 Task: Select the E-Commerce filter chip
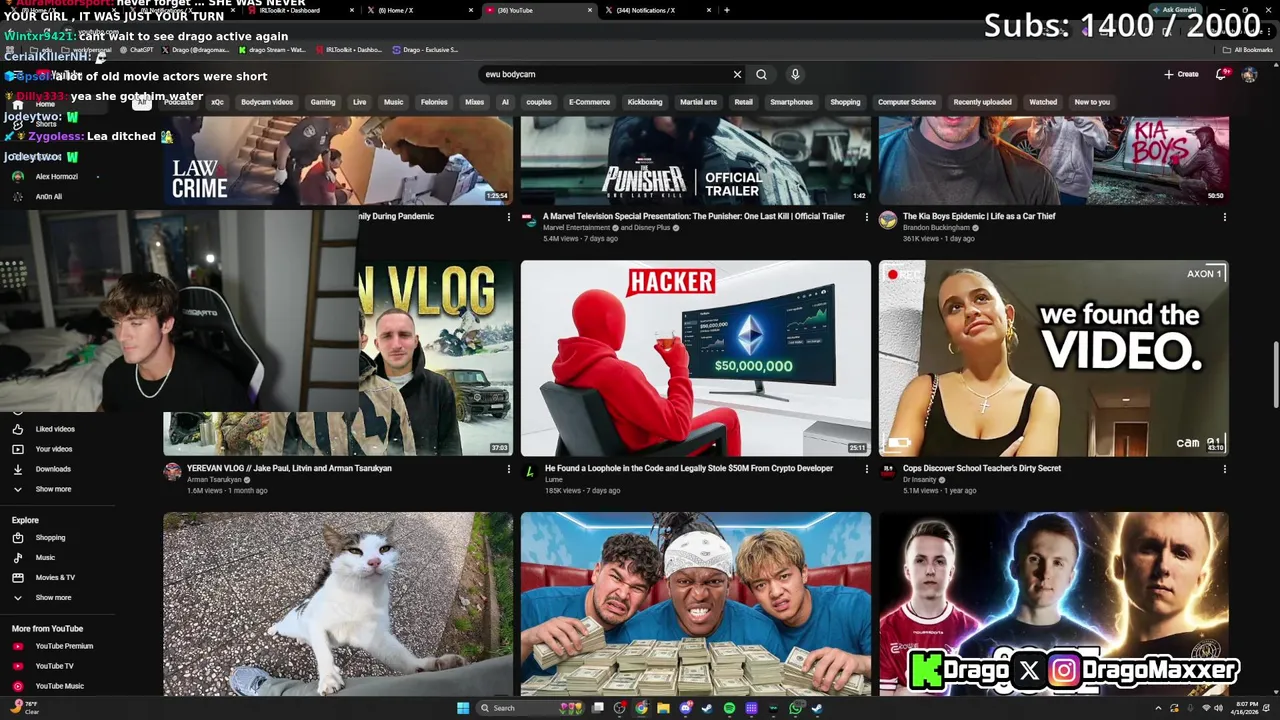(589, 102)
